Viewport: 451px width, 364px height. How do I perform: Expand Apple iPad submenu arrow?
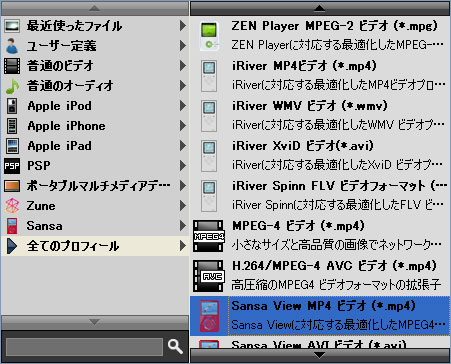coord(182,146)
